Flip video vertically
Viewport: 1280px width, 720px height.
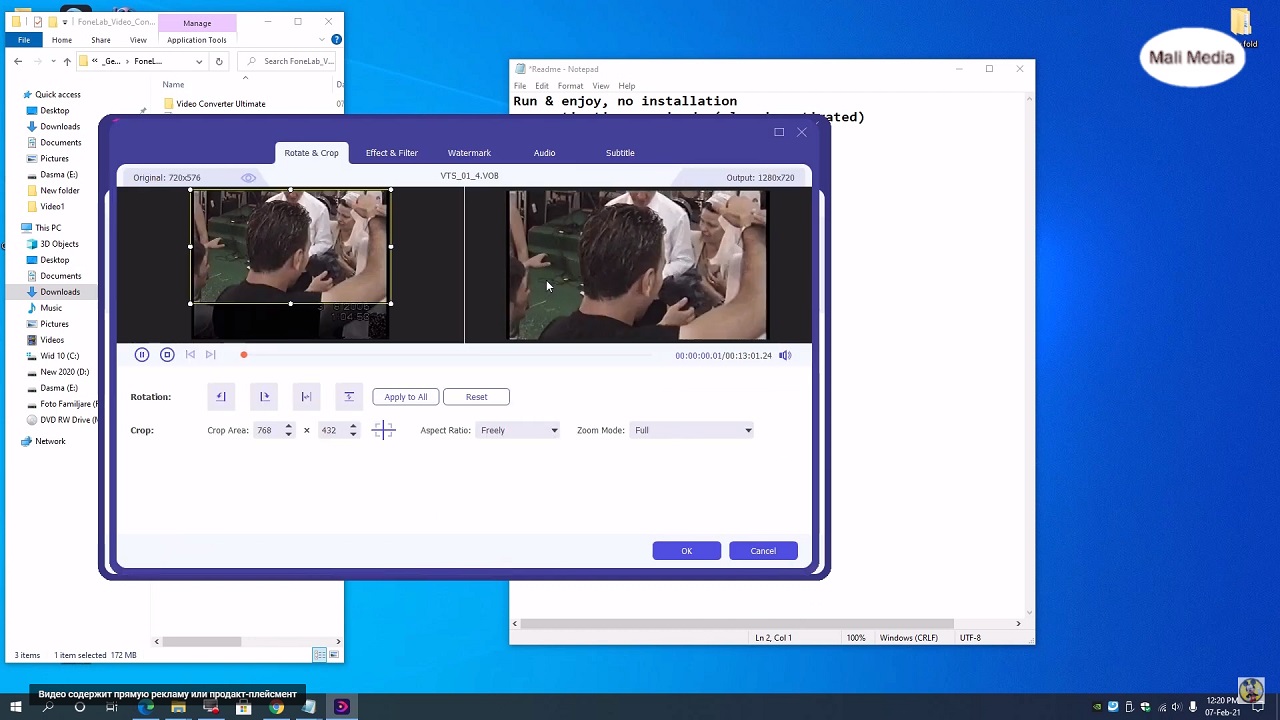[x=349, y=397]
